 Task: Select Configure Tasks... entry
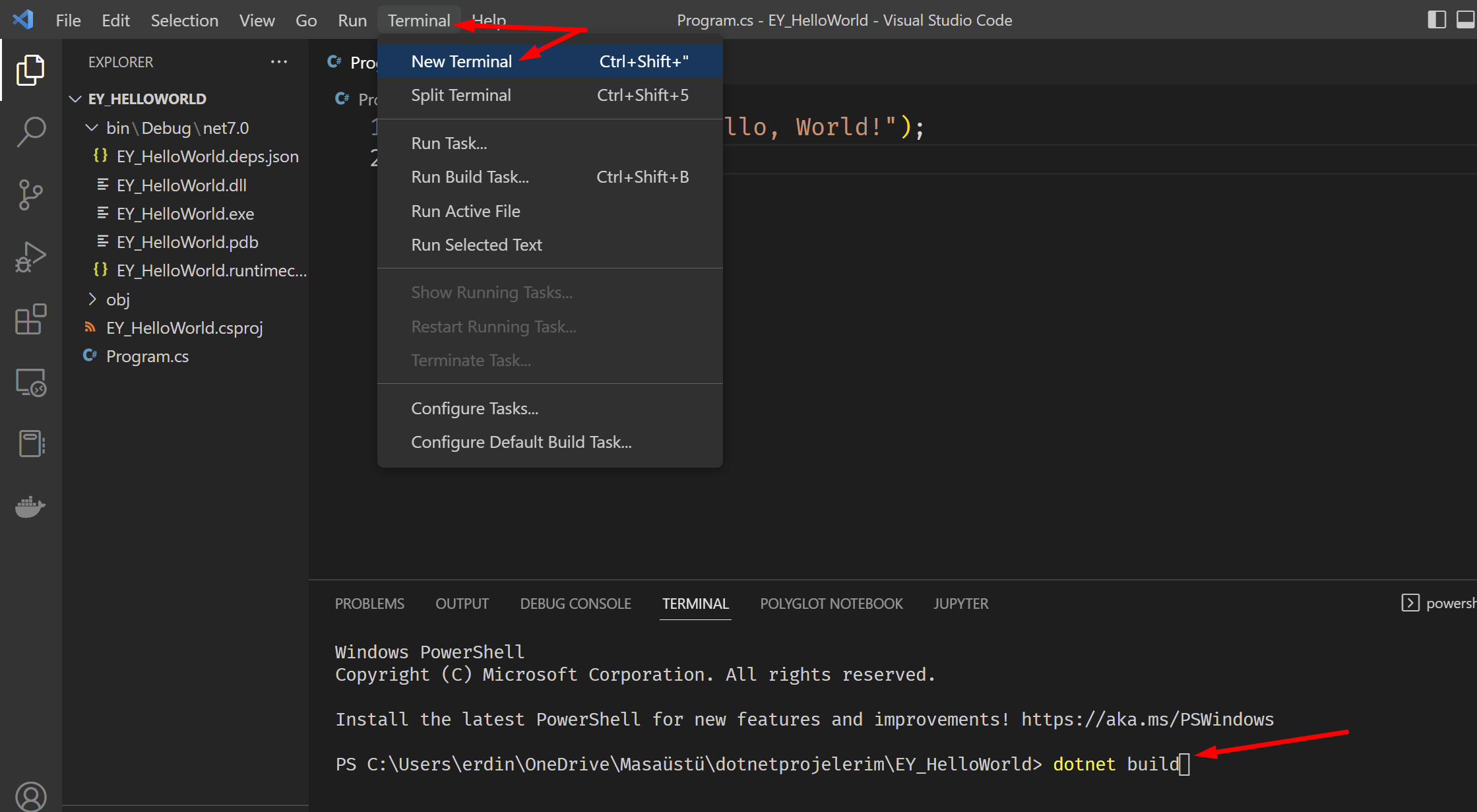pyautogui.click(x=550, y=408)
